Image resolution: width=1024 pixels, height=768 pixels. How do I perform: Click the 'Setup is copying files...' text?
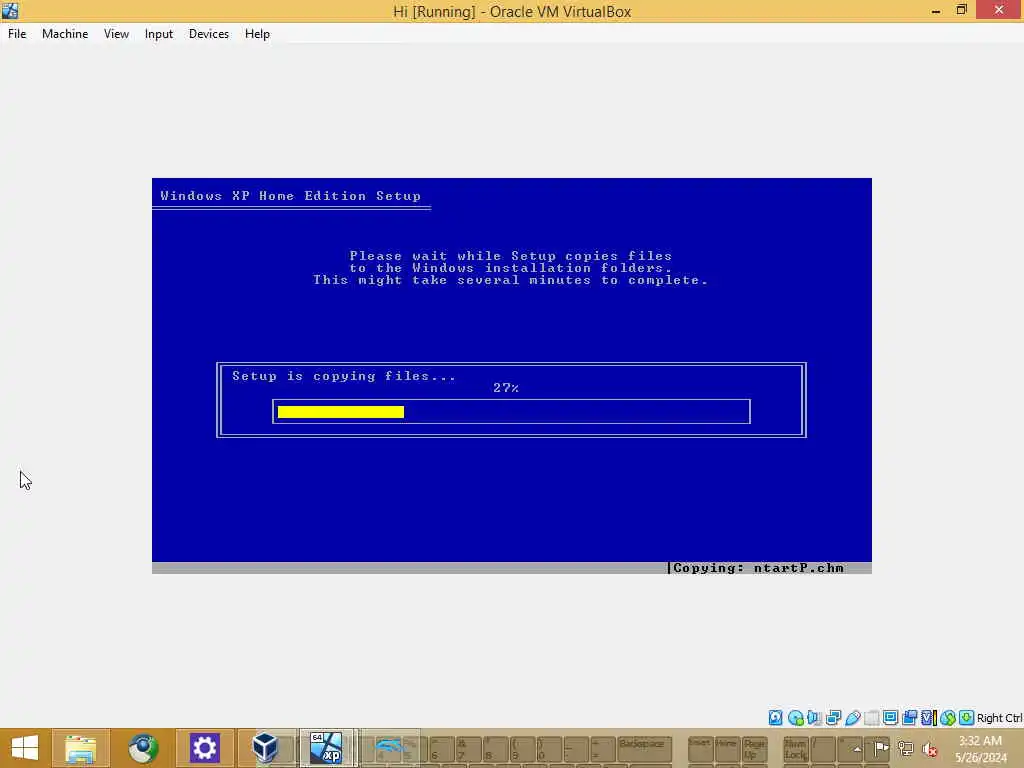click(x=344, y=376)
